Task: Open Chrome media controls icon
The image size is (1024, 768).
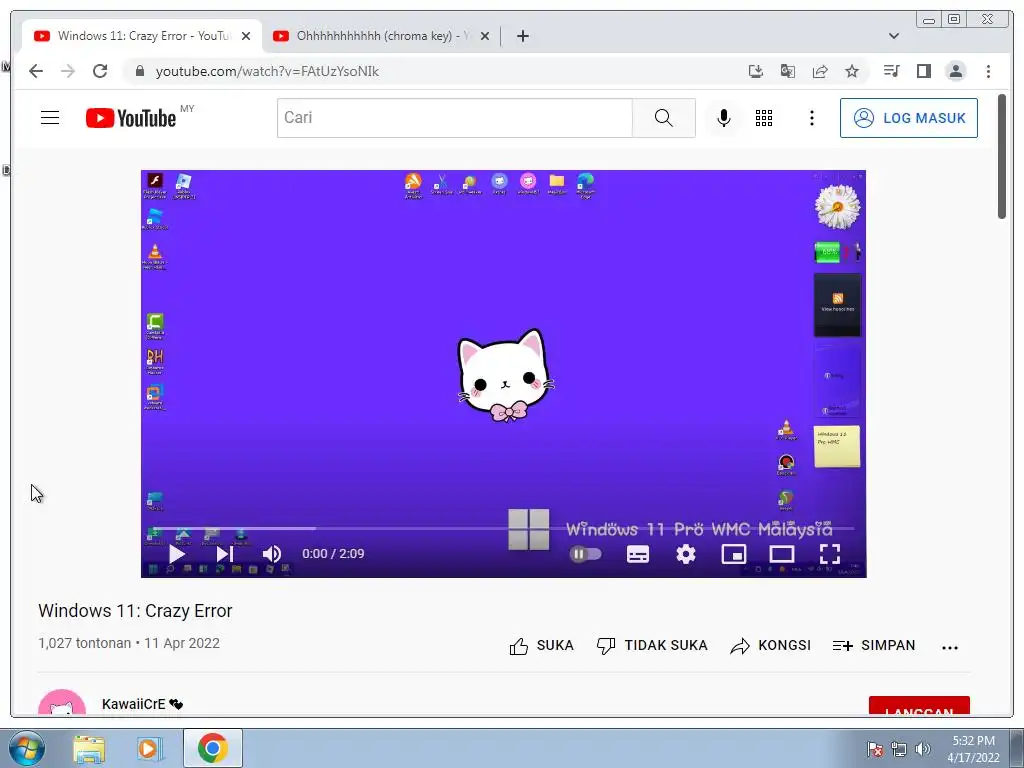Action: pos(891,71)
